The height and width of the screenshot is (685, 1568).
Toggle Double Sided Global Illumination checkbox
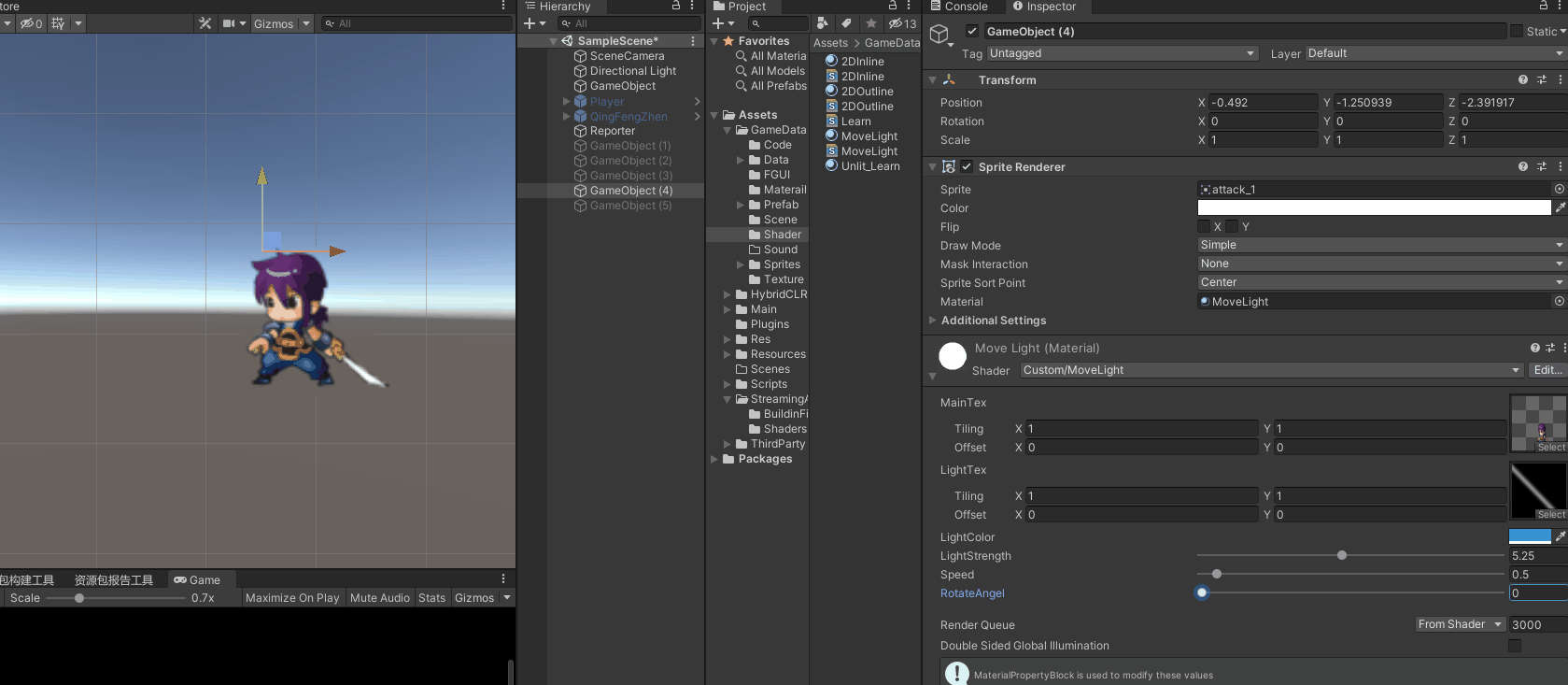click(x=1515, y=646)
